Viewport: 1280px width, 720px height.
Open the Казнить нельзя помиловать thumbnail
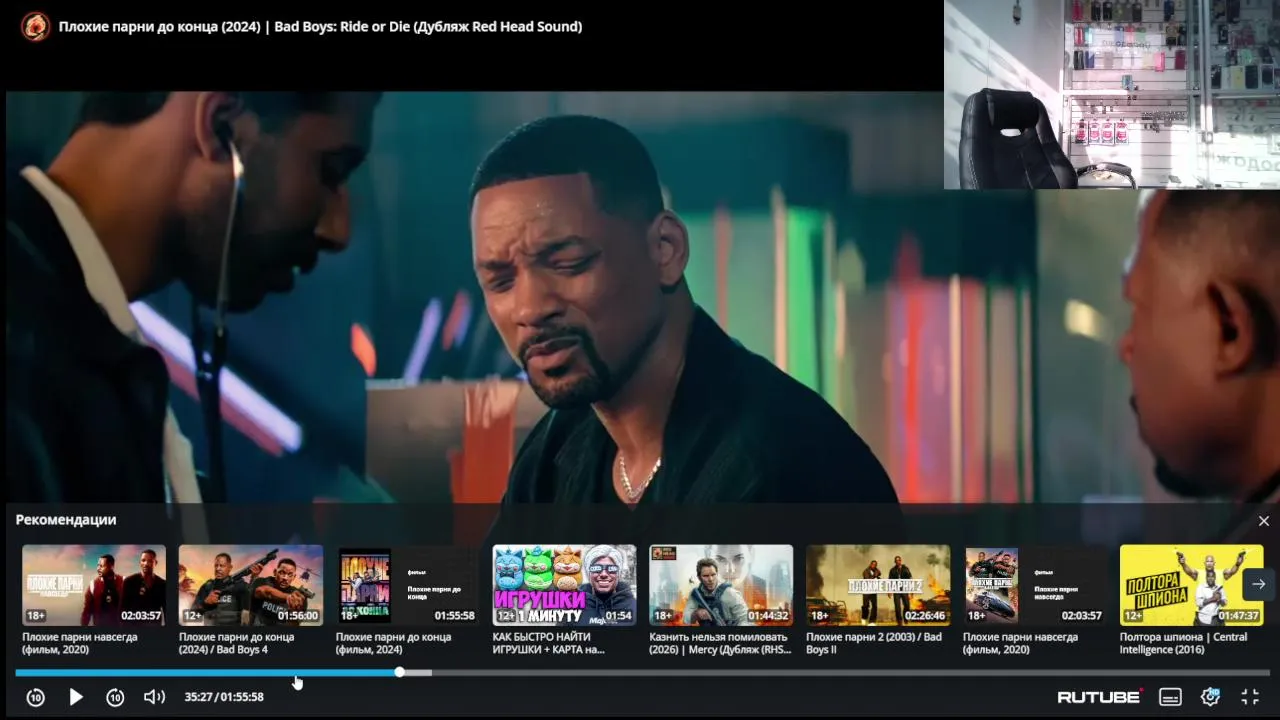coord(721,585)
